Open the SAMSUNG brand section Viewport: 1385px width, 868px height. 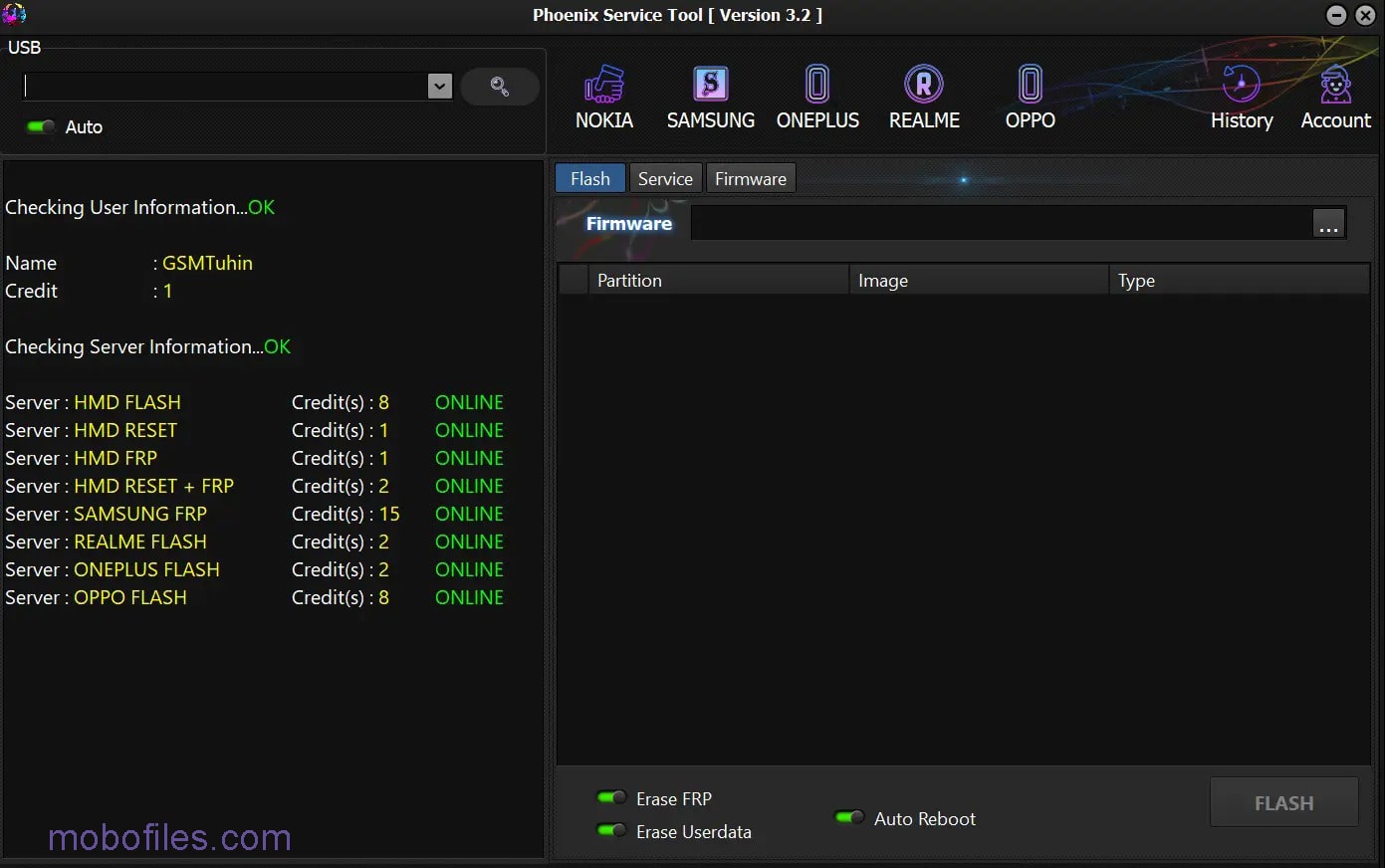710,98
